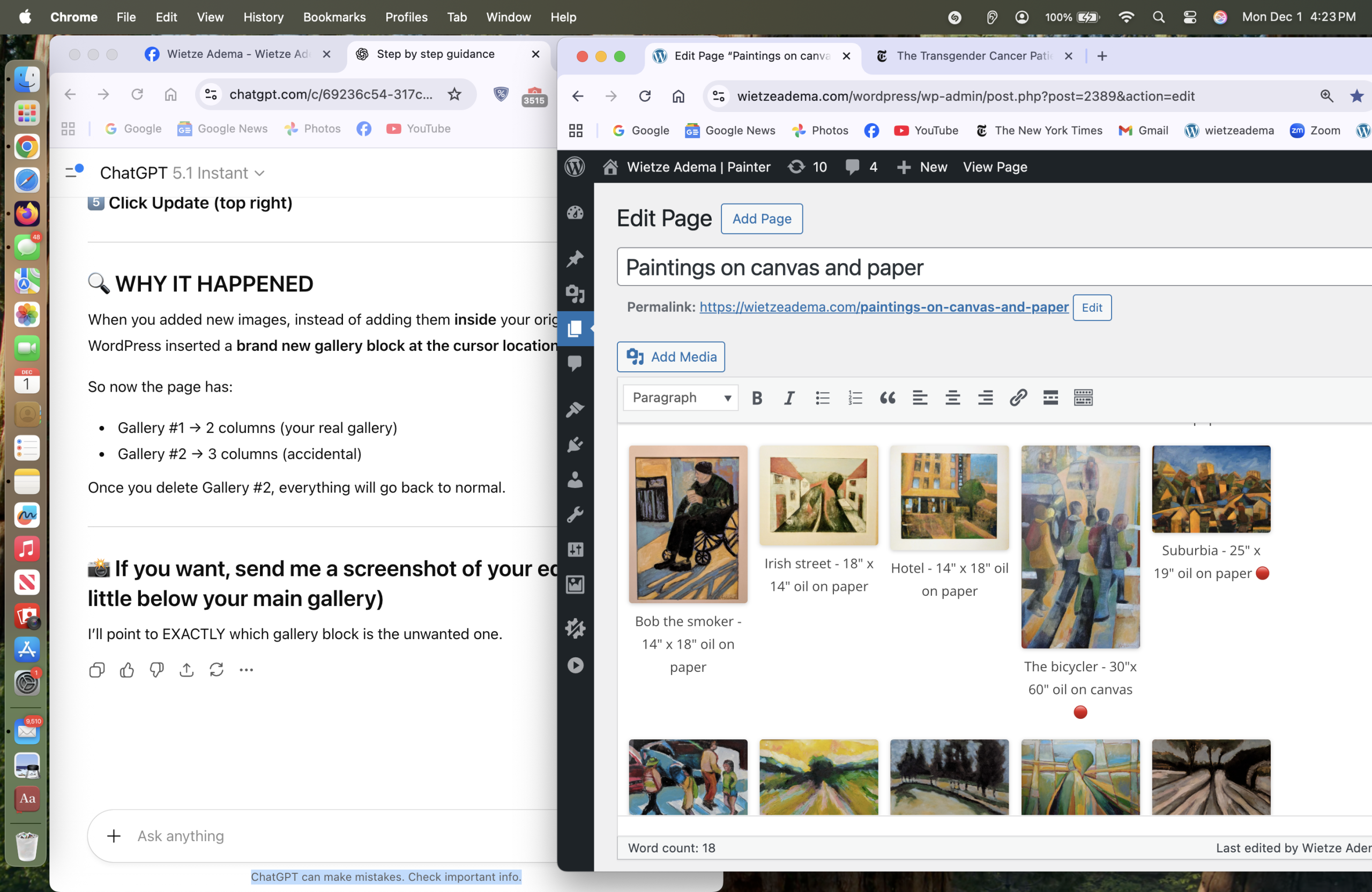This screenshot has height=892, width=1372.
Task: Click the Italic formatting icon
Action: (x=789, y=398)
